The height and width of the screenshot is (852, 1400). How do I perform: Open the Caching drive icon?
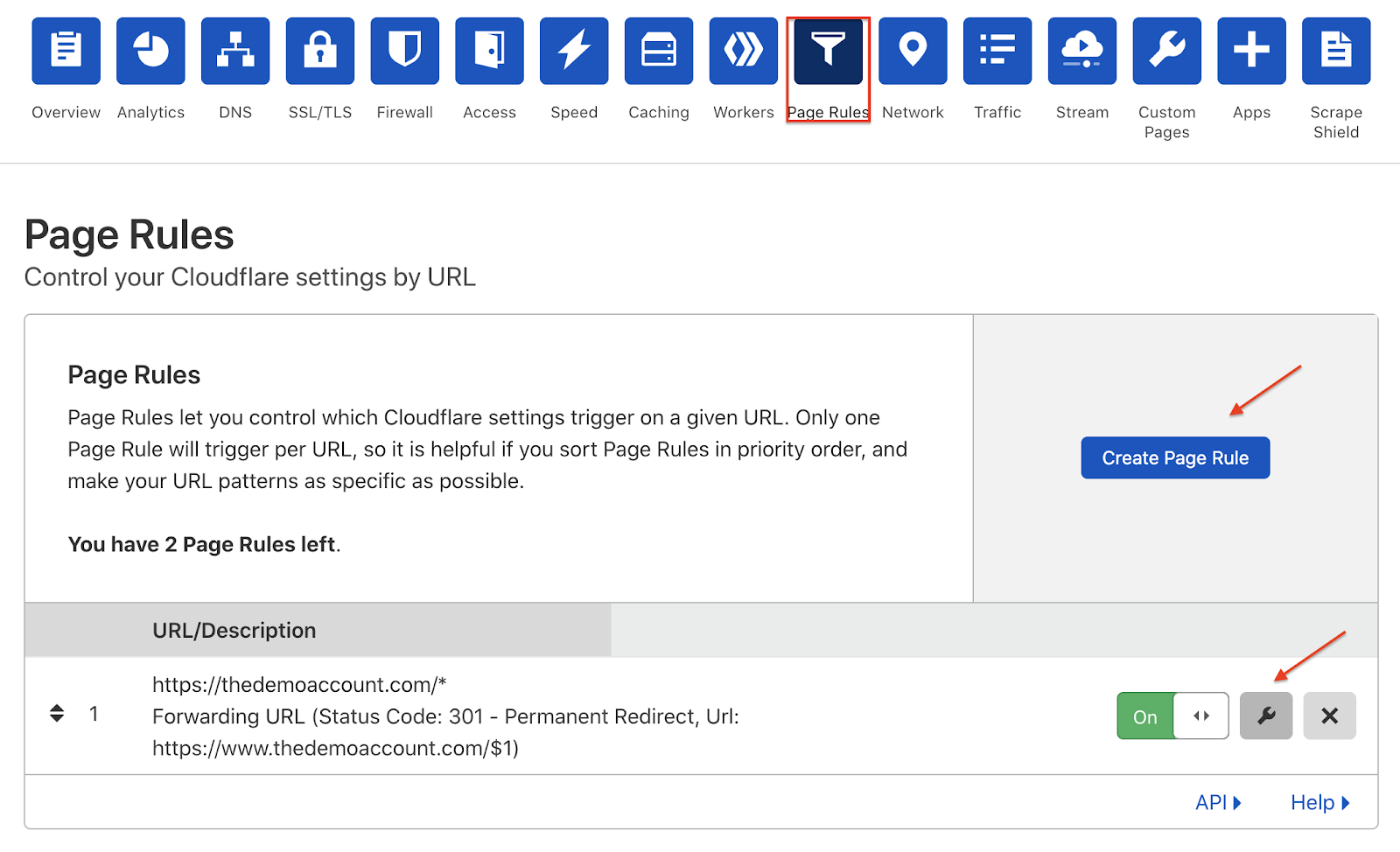[x=659, y=51]
